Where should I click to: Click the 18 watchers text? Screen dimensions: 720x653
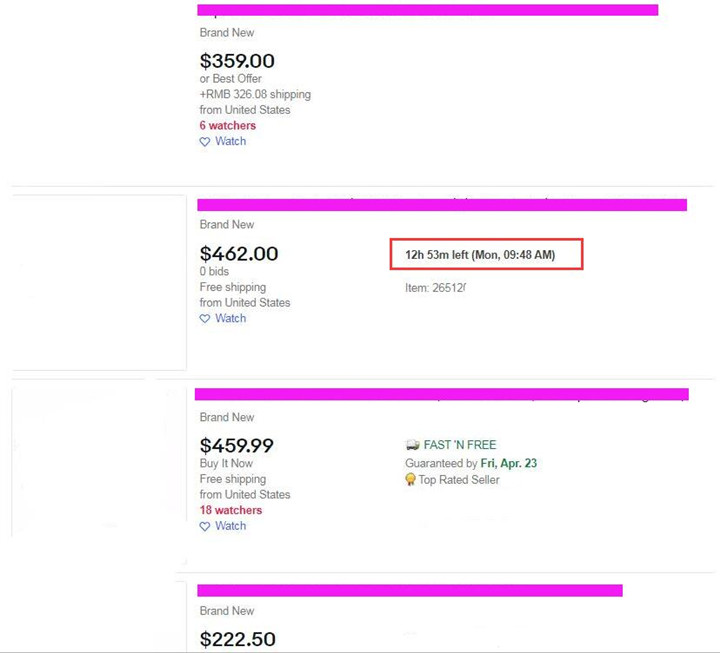pyautogui.click(x=230, y=511)
